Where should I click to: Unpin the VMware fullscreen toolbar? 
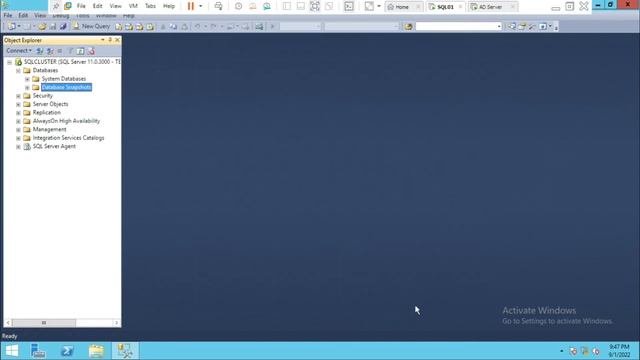coord(56,6)
